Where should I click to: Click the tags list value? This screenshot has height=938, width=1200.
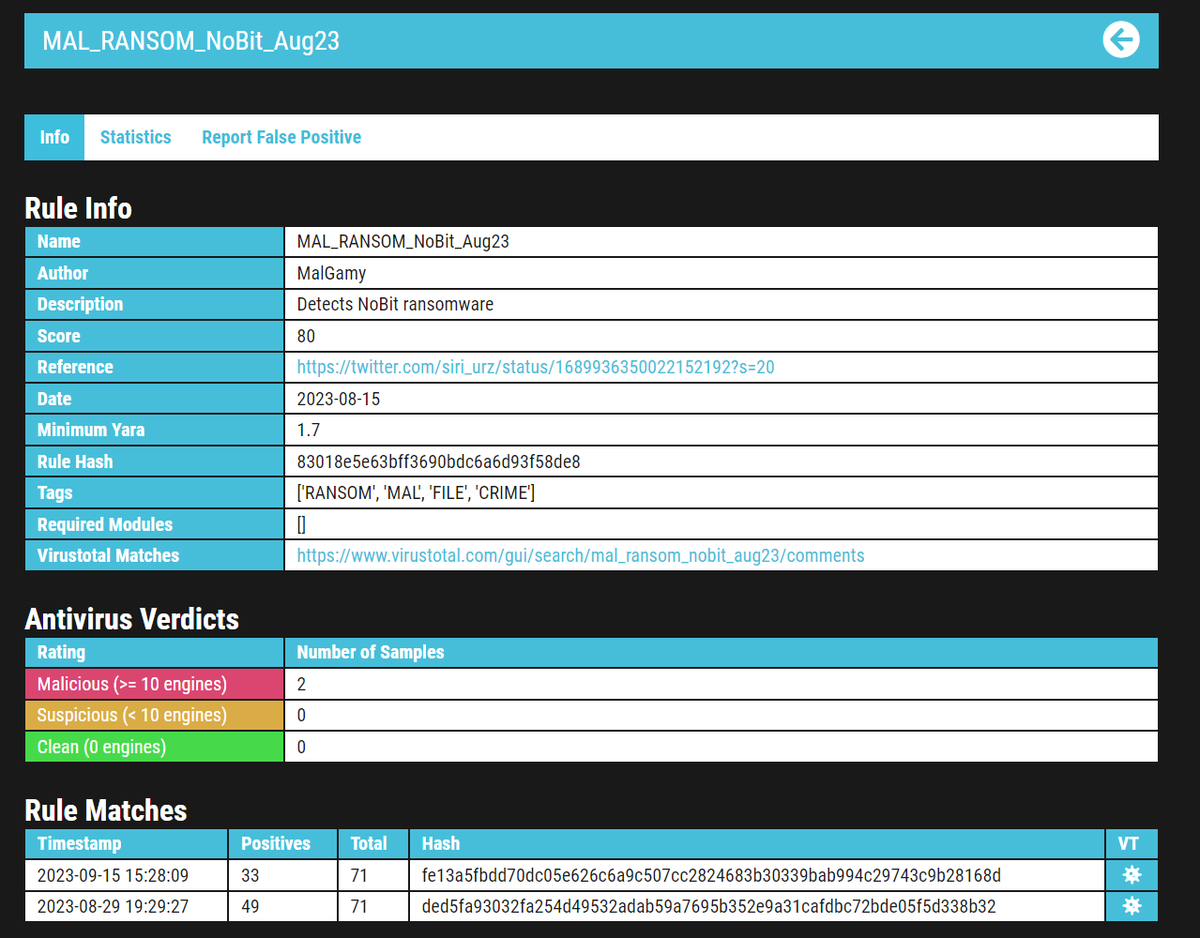[416, 493]
